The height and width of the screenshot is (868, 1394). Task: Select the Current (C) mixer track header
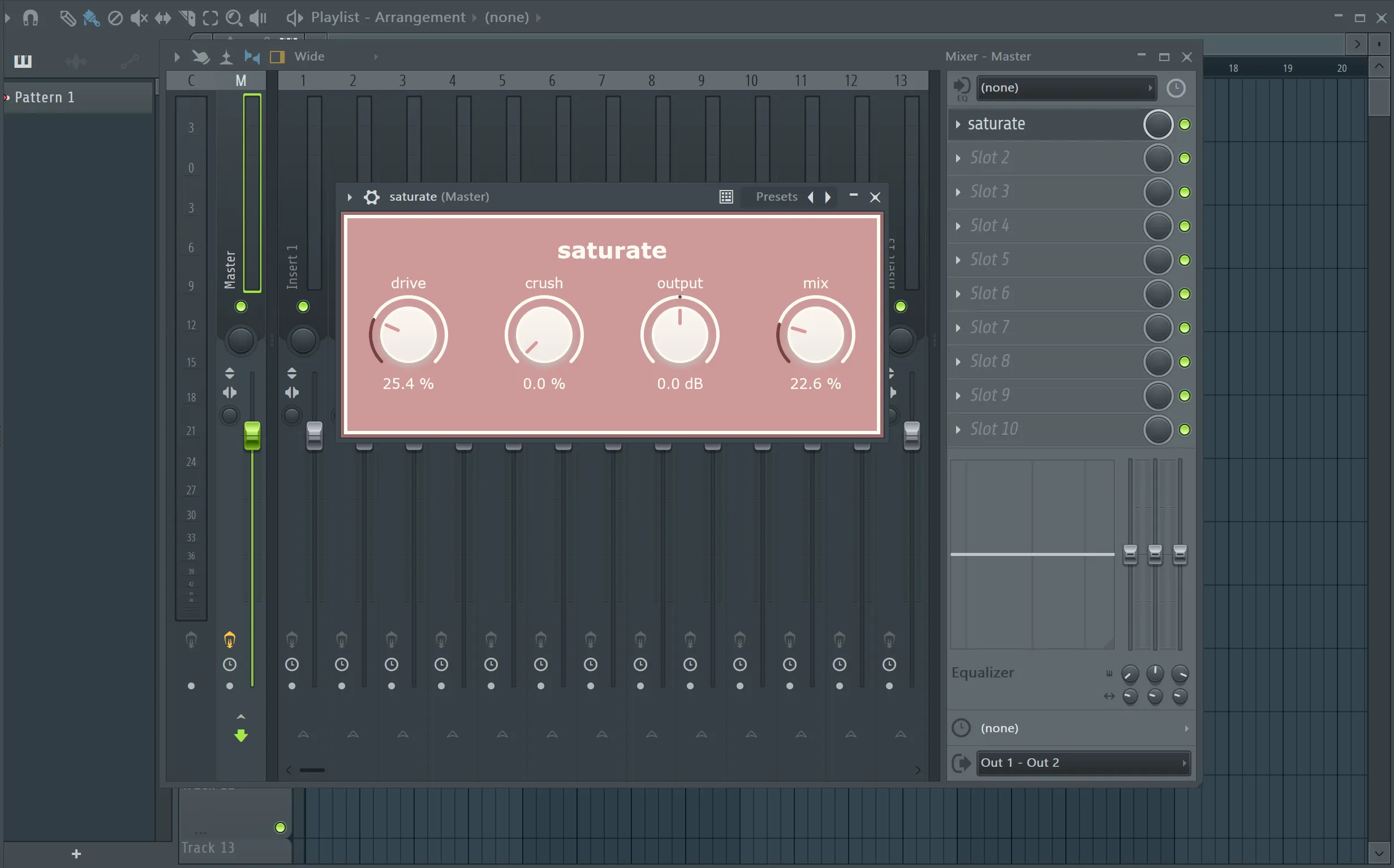tap(191, 80)
